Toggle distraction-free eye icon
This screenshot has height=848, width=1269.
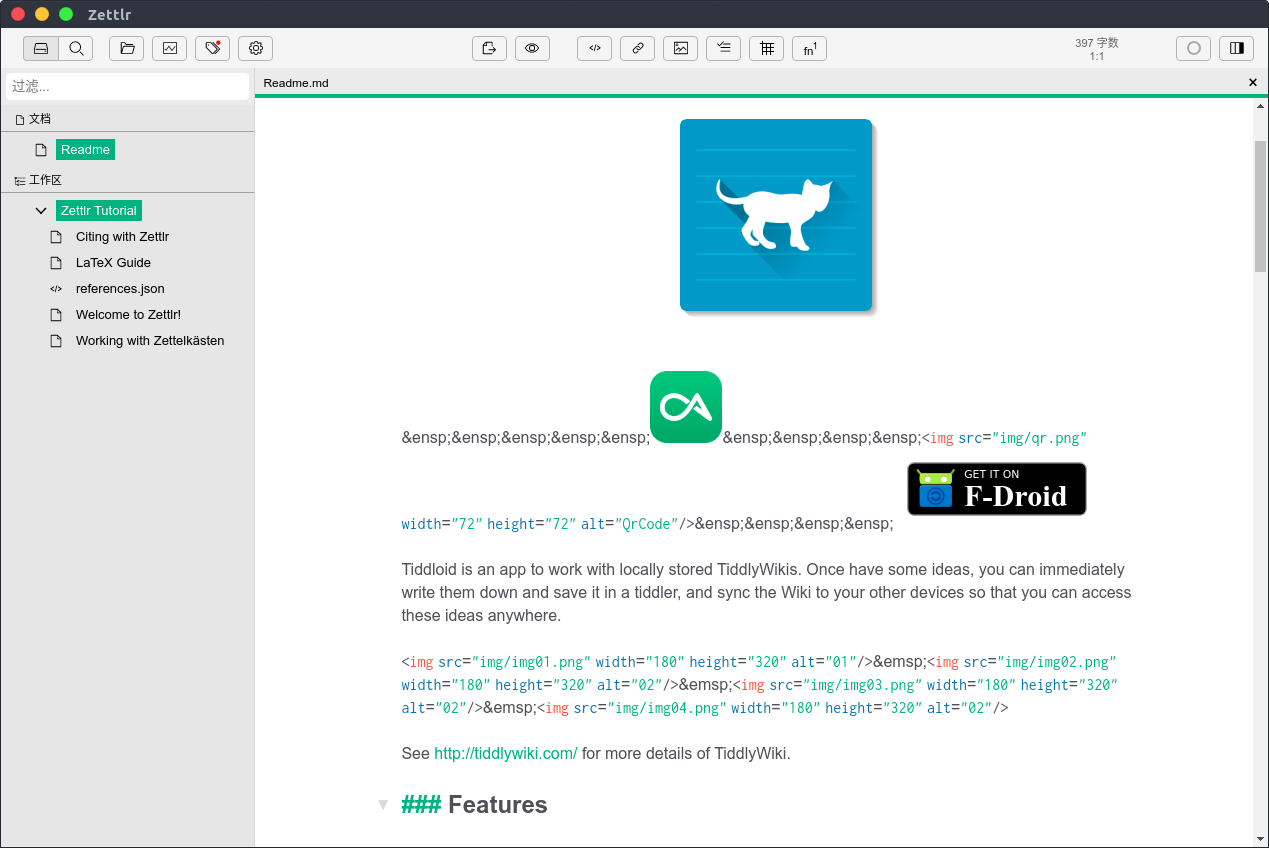point(532,48)
